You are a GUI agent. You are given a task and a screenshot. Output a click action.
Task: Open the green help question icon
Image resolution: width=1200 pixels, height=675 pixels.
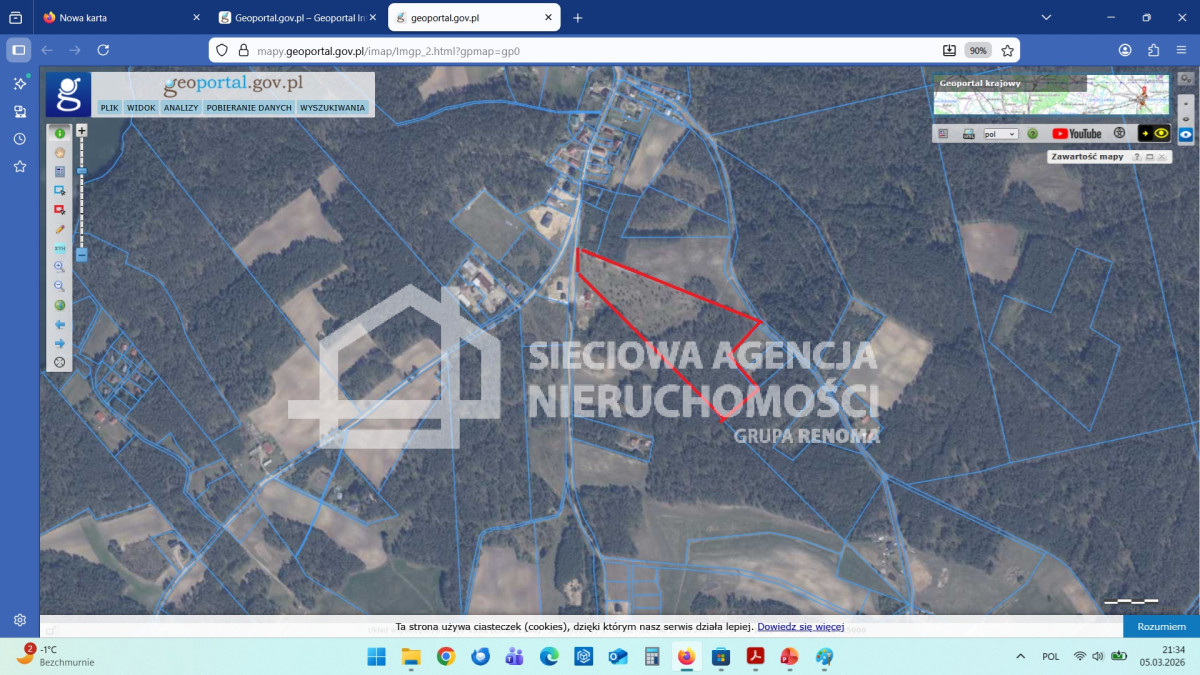[1033, 134]
